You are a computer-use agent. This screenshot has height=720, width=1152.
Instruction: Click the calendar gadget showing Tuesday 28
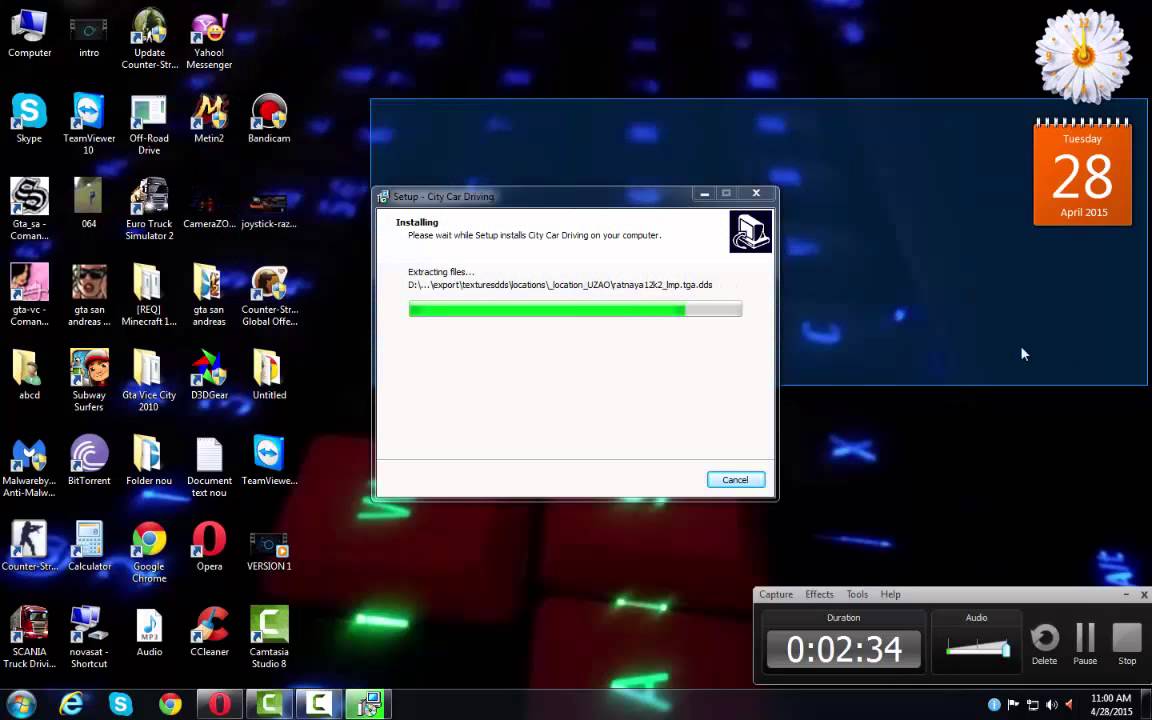[1082, 173]
